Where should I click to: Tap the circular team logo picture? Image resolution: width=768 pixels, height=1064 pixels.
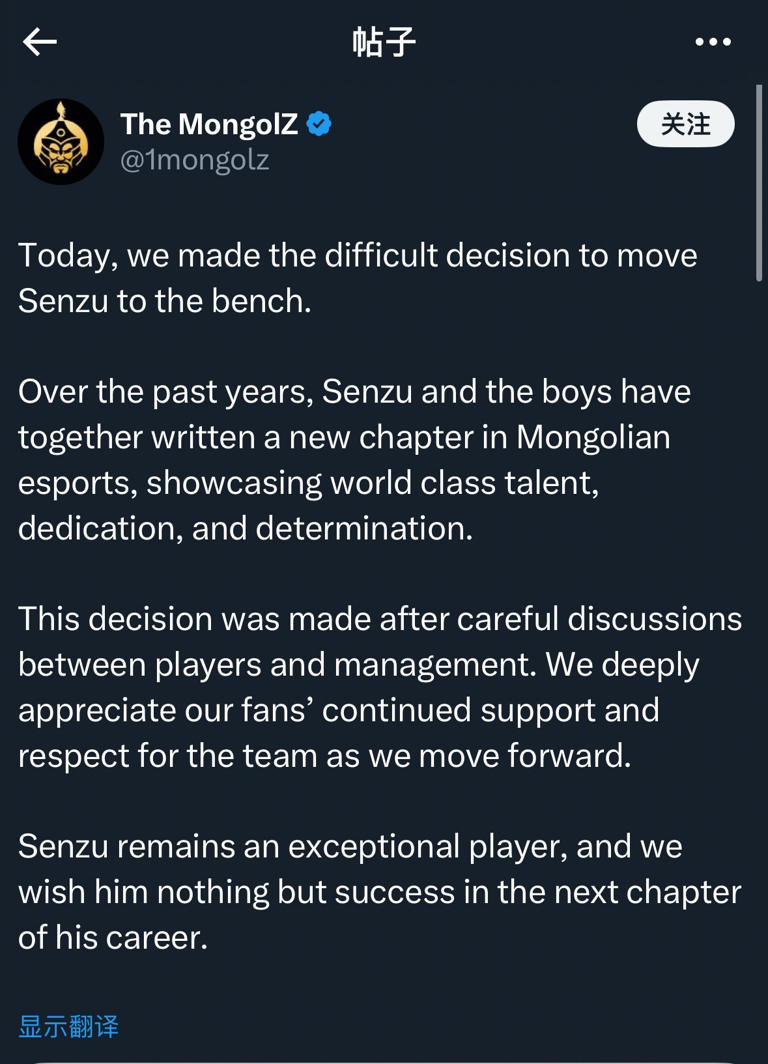click(x=61, y=141)
